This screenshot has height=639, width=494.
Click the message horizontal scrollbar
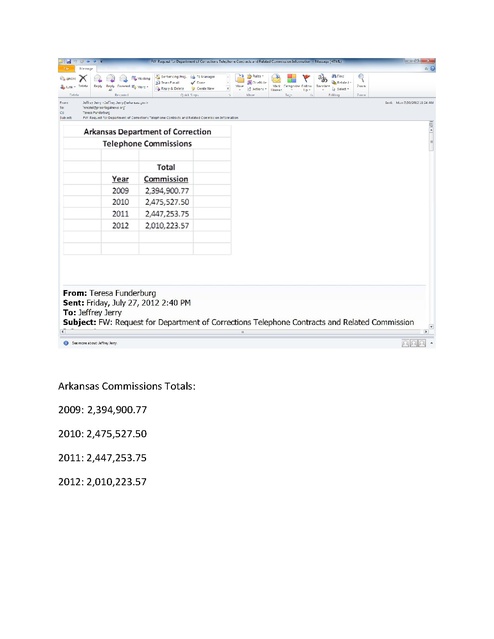pos(245,332)
